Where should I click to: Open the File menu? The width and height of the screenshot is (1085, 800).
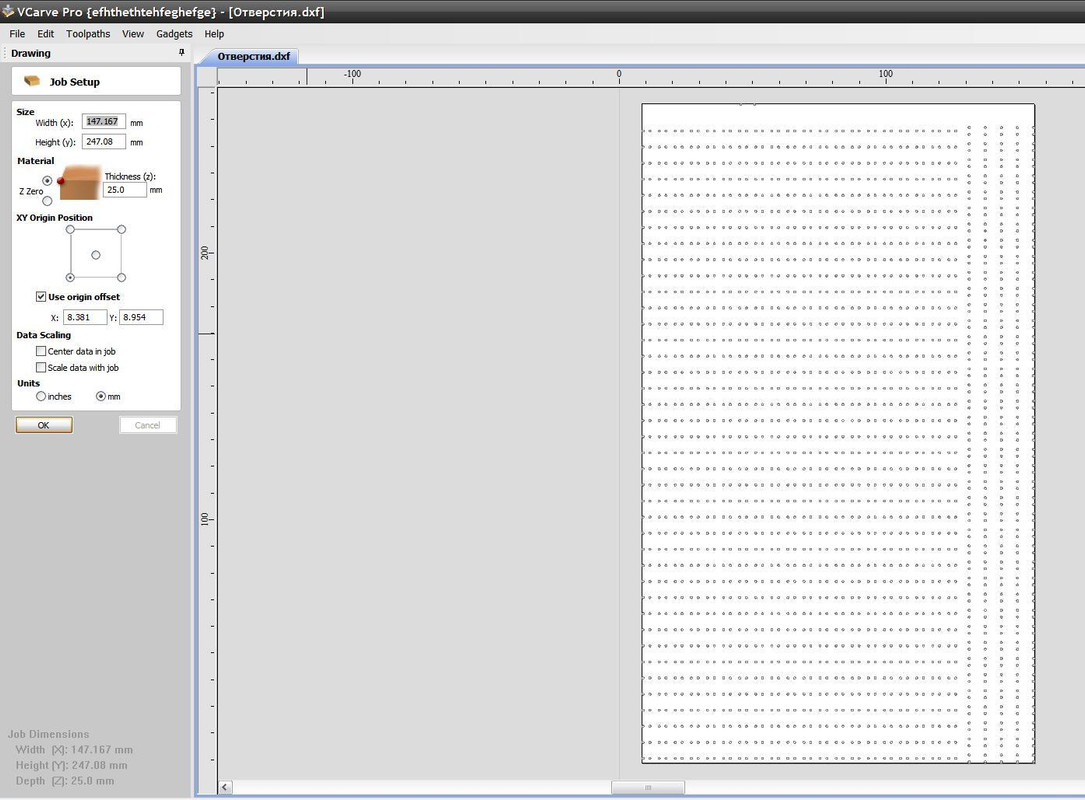click(17, 34)
